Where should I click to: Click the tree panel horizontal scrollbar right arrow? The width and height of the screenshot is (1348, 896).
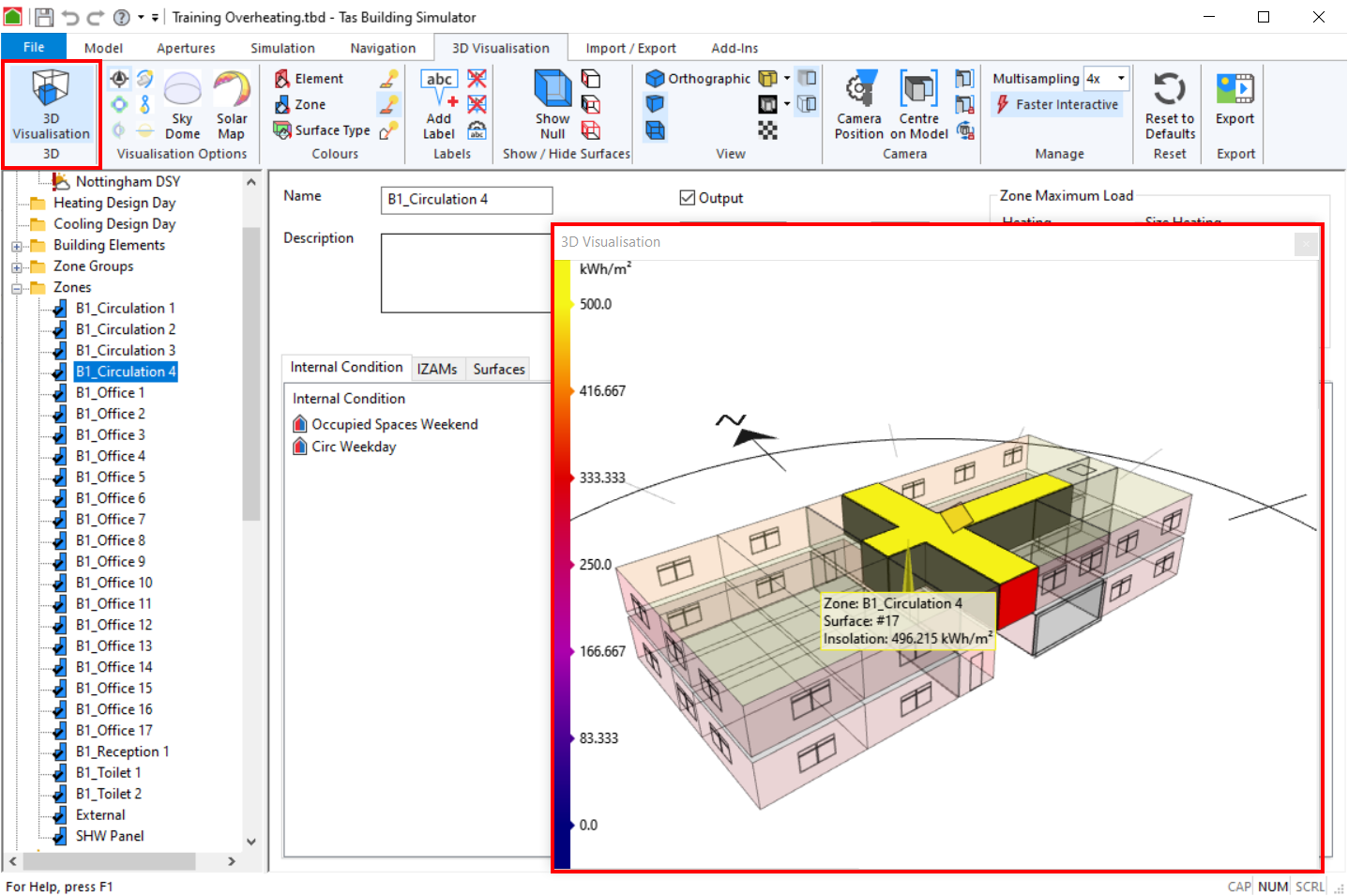(231, 860)
